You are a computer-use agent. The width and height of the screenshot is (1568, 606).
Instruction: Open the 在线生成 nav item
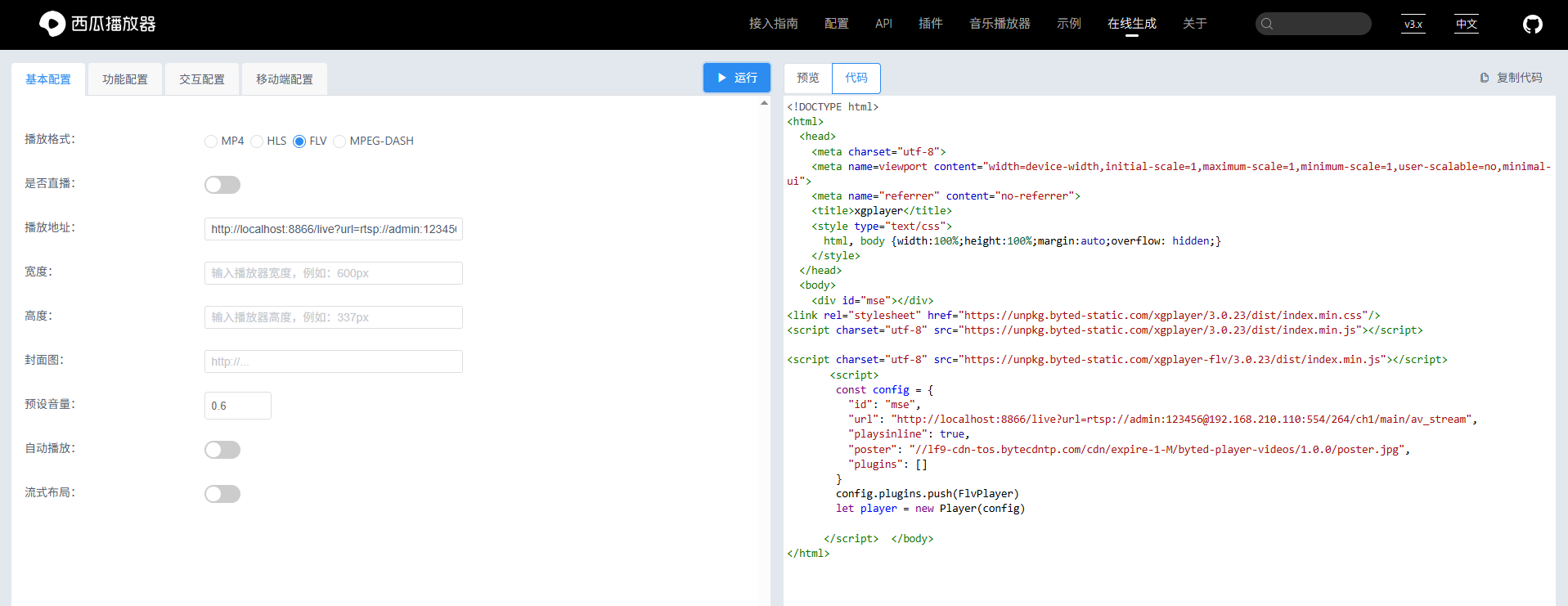(1132, 24)
